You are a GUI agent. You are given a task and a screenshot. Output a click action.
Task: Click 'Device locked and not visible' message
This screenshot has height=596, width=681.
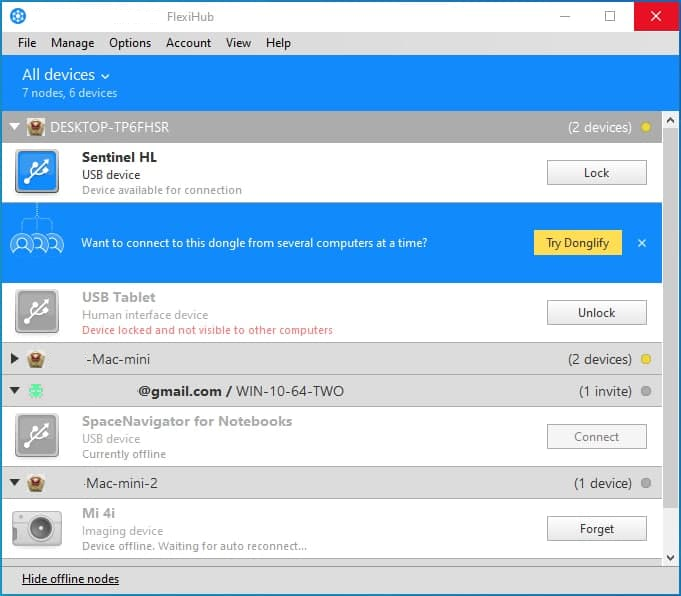coord(207,330)
